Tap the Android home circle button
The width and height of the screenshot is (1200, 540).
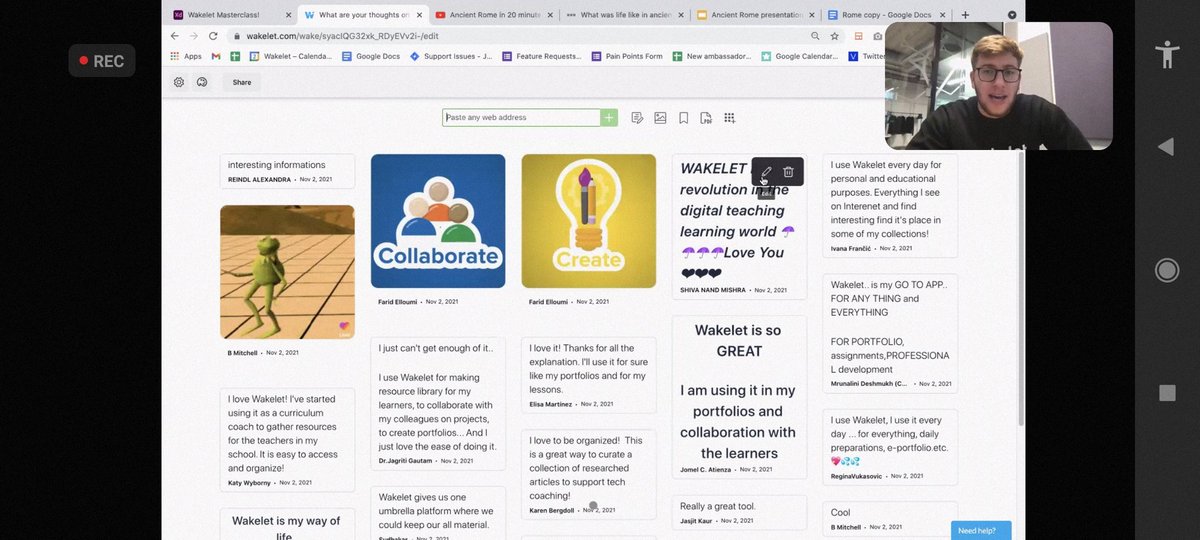(x=1166, y=270)
